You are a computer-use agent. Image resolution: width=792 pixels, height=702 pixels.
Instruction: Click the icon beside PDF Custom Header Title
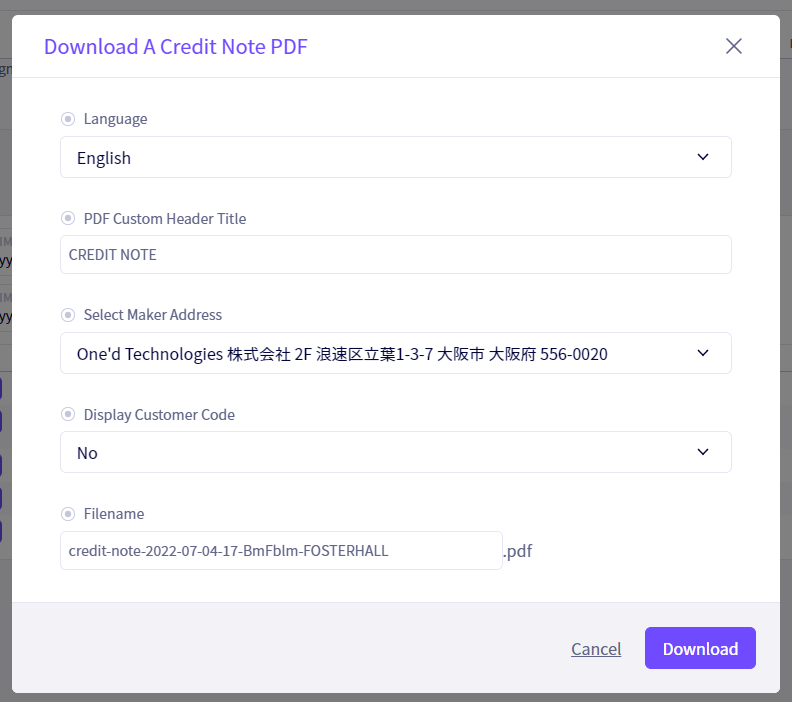tap(68, 218)
